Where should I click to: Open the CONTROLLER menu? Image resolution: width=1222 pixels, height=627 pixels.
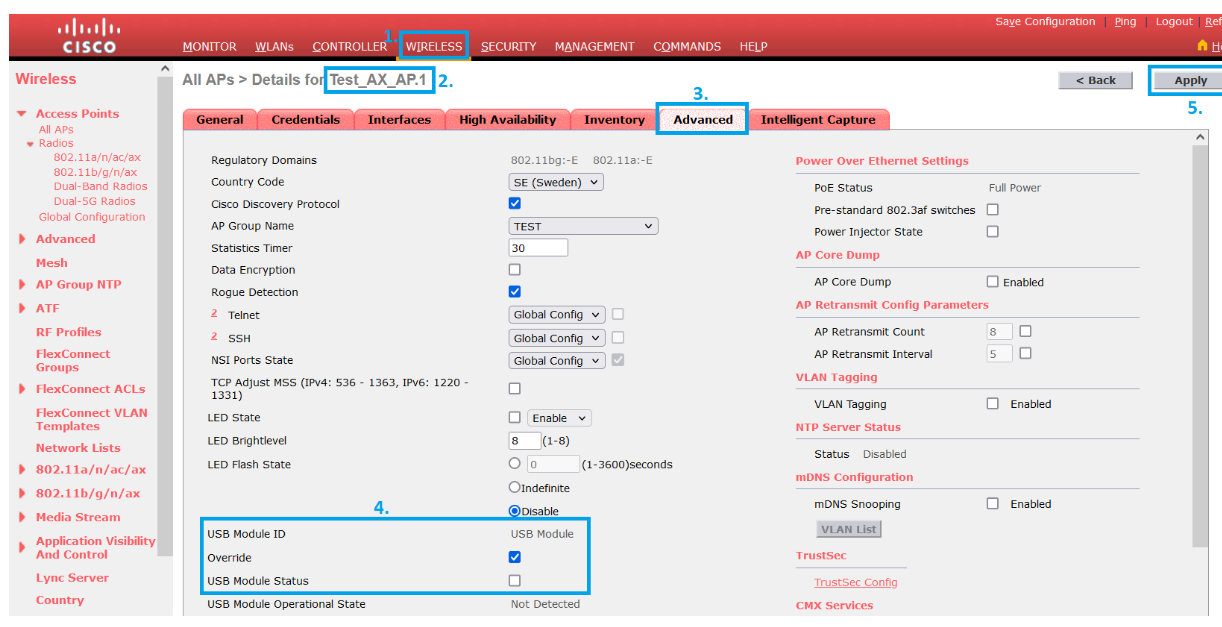point(349,47)
